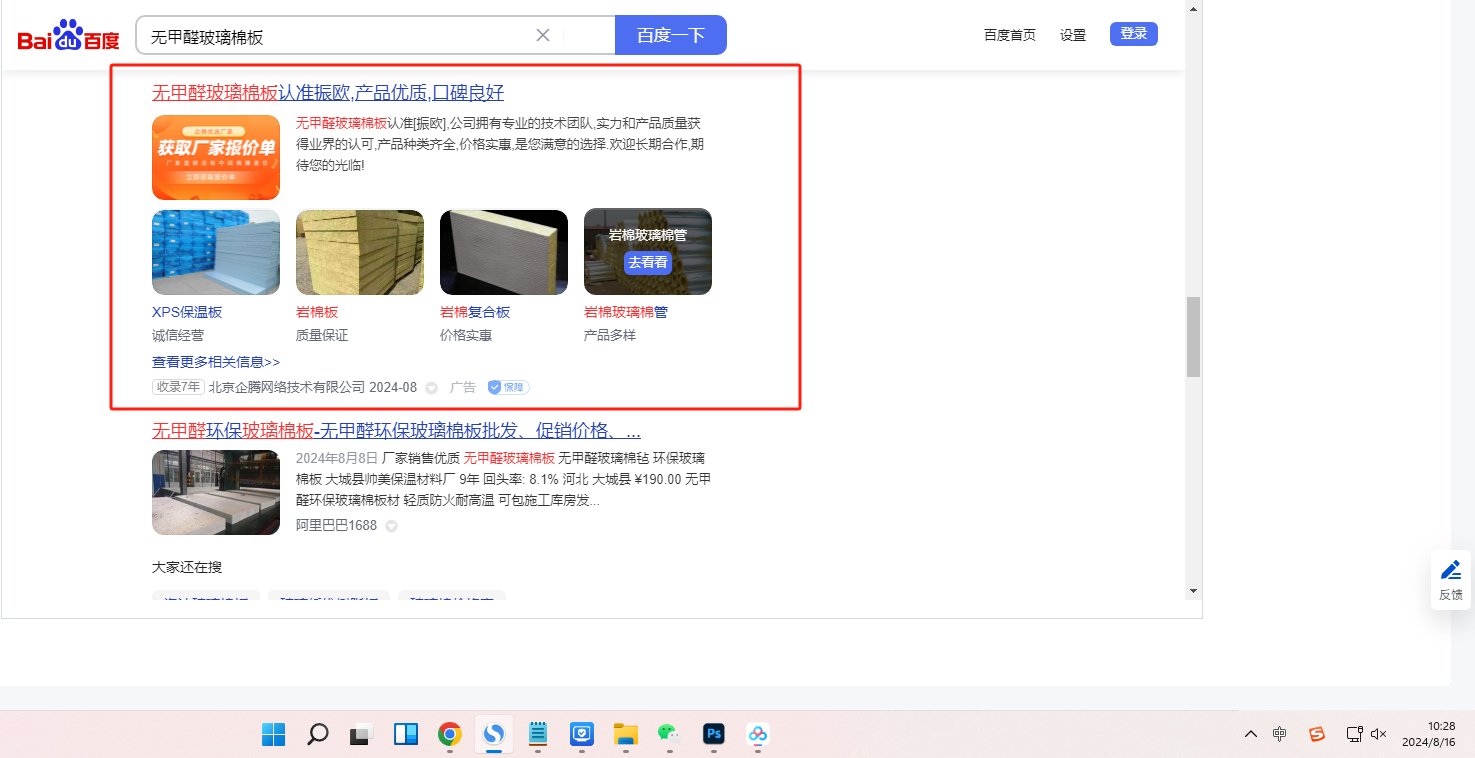
Task: Click the orange 获取厂家报价单 thumbnail
Action: click(216, 158)
